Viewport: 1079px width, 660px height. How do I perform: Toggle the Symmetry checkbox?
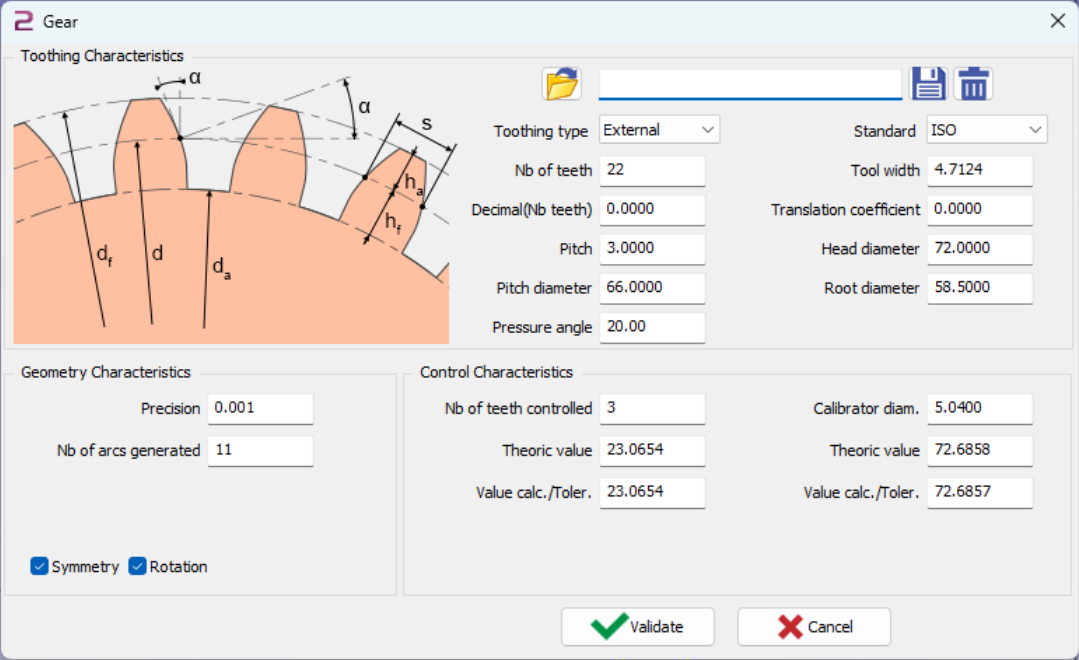pyautogui.click(x=40, y=567)
